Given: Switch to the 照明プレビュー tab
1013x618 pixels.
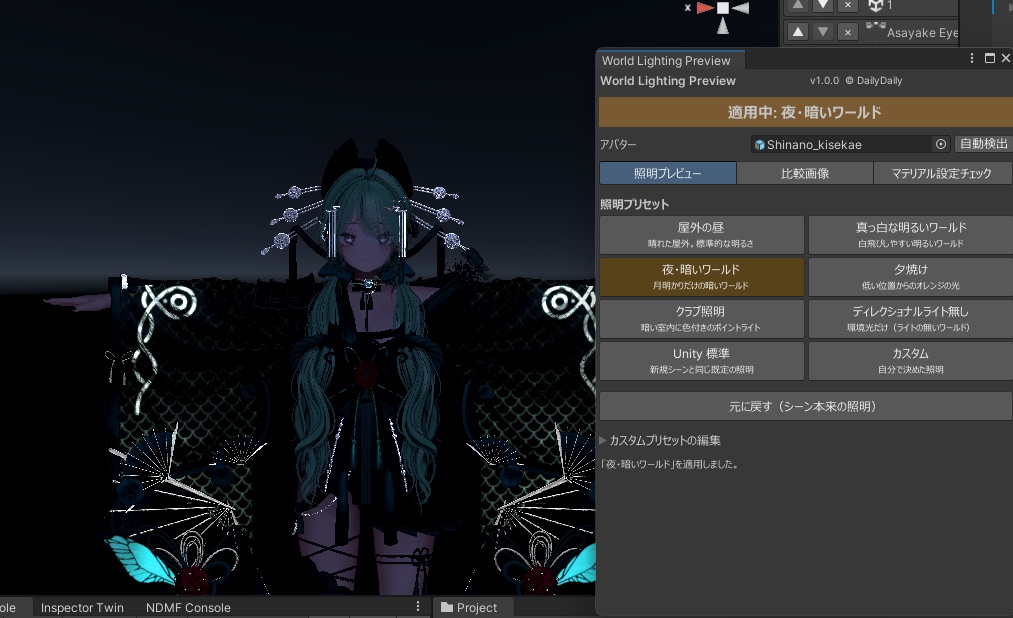Looking at the screenshot, I should (668, 173).
